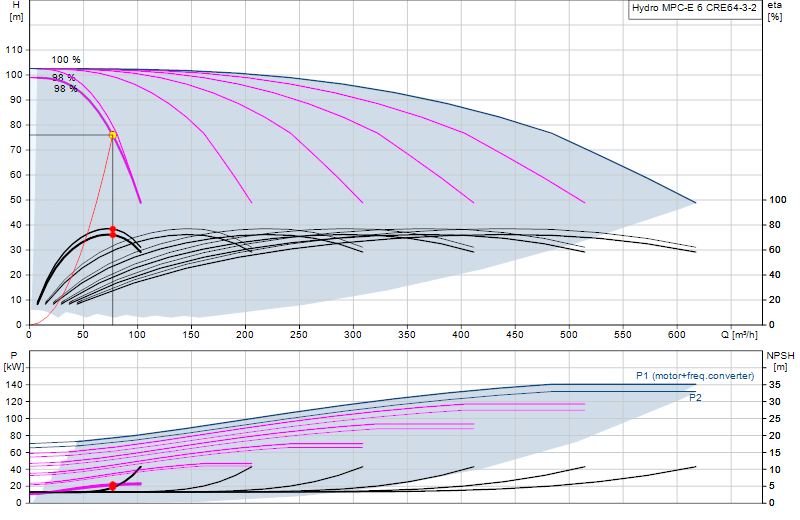Click the 35 tick on the NPSH axis

pos(775,385)
